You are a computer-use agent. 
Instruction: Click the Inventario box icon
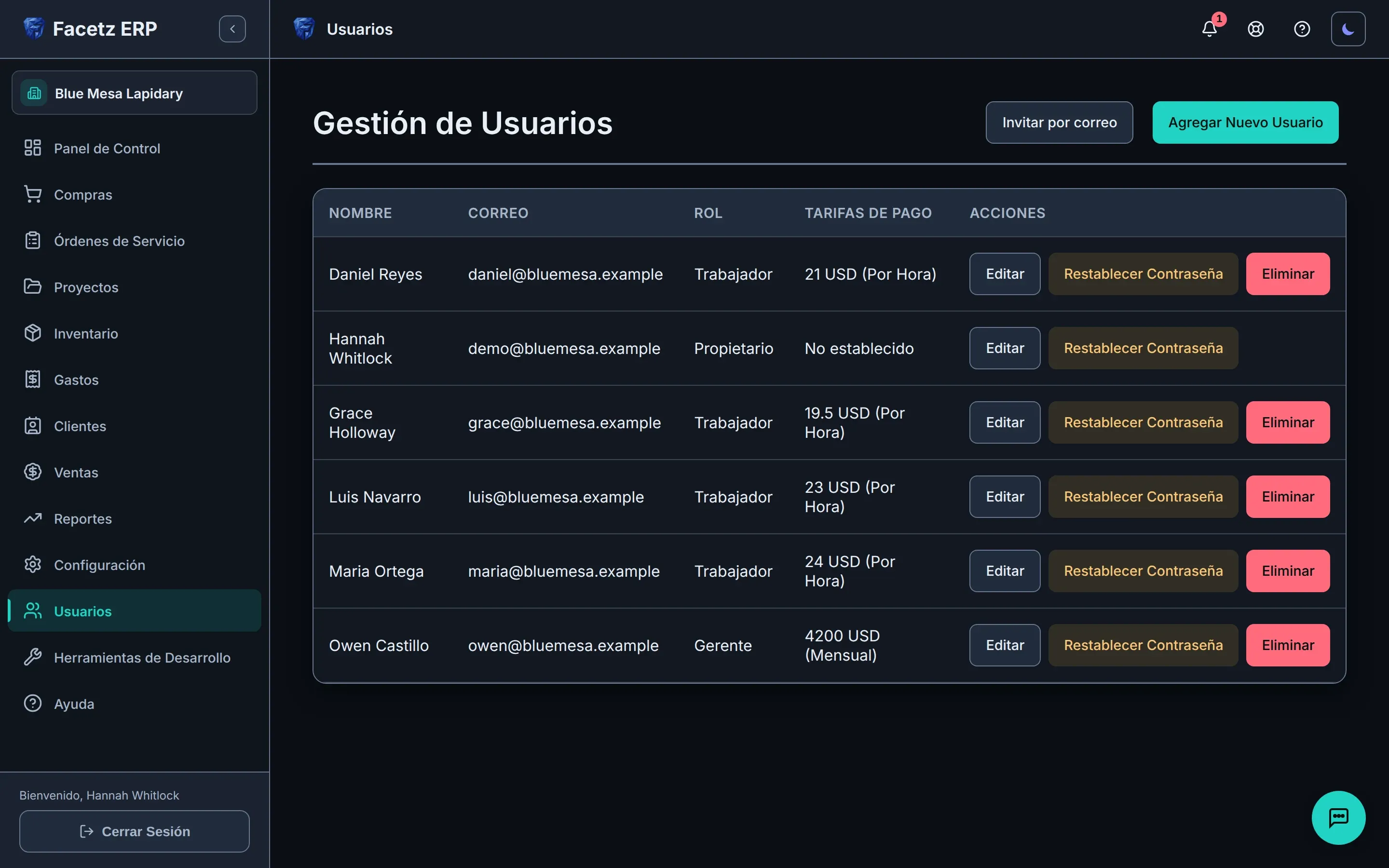click(33, 333)
